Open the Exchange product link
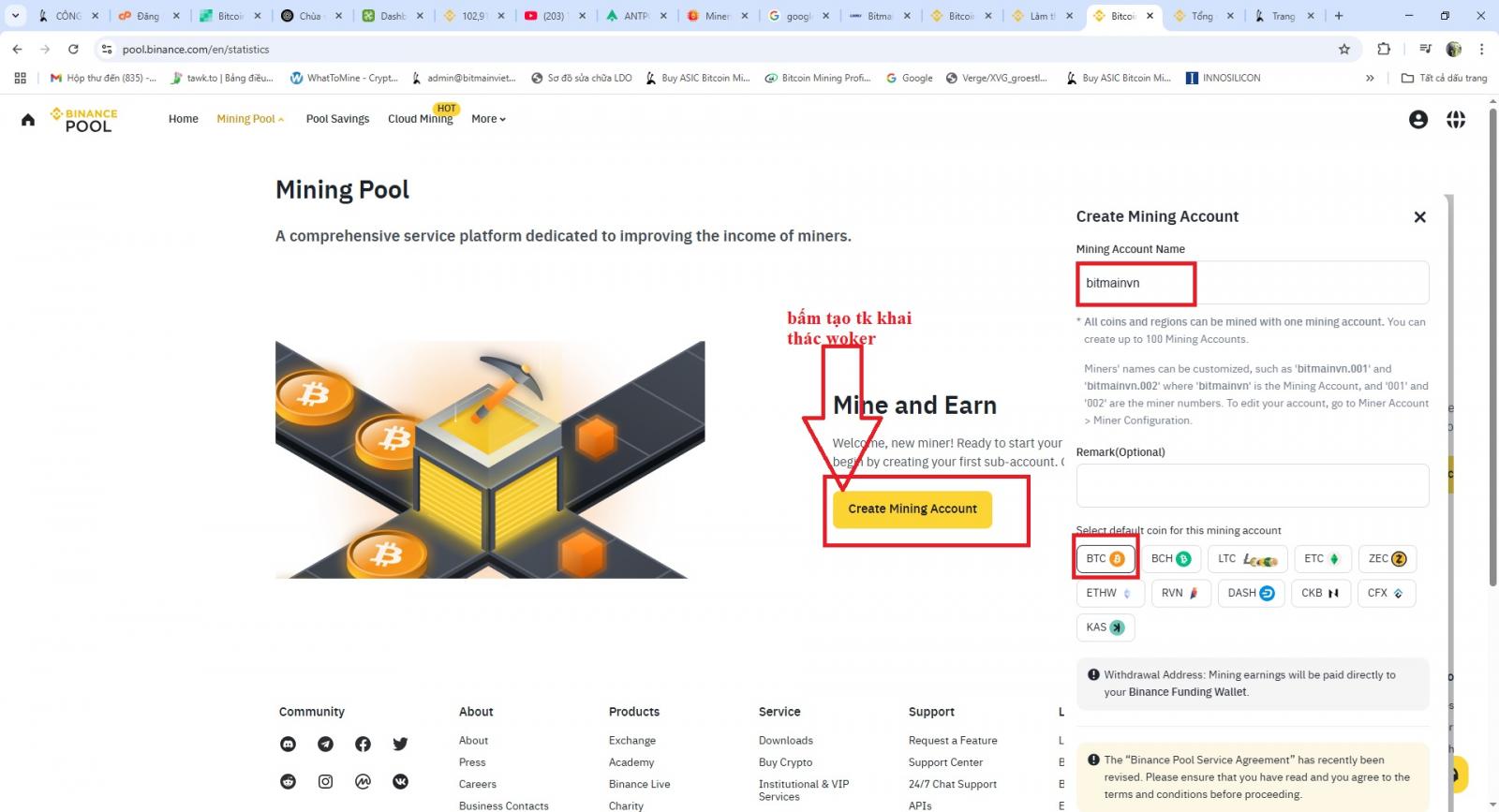The image size is (1499, 812). (x=632, y=740)
